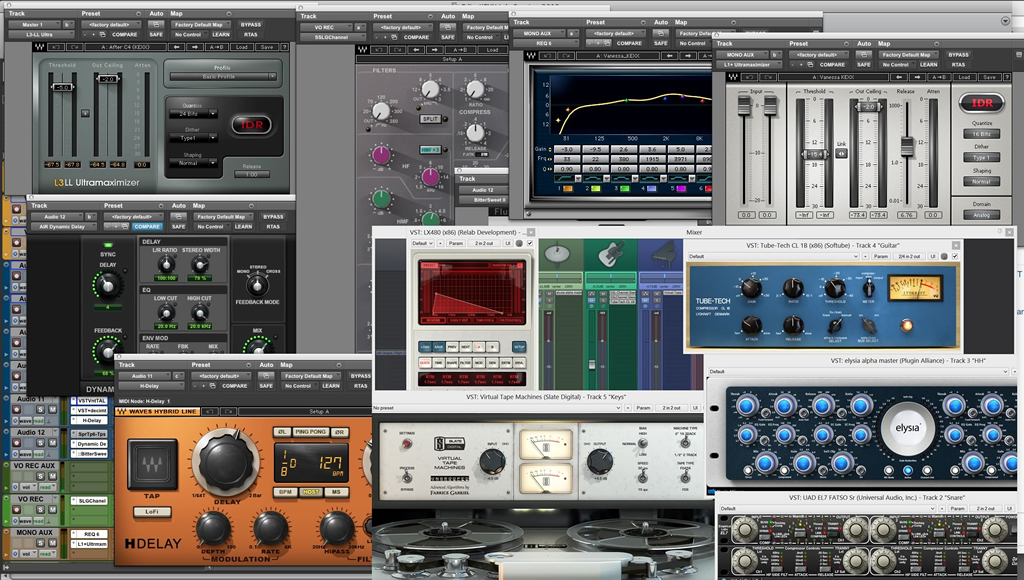Solo the Audio 12 track
The height and width of the screenshot is (580, 1024).
click(x=40, y=443)
